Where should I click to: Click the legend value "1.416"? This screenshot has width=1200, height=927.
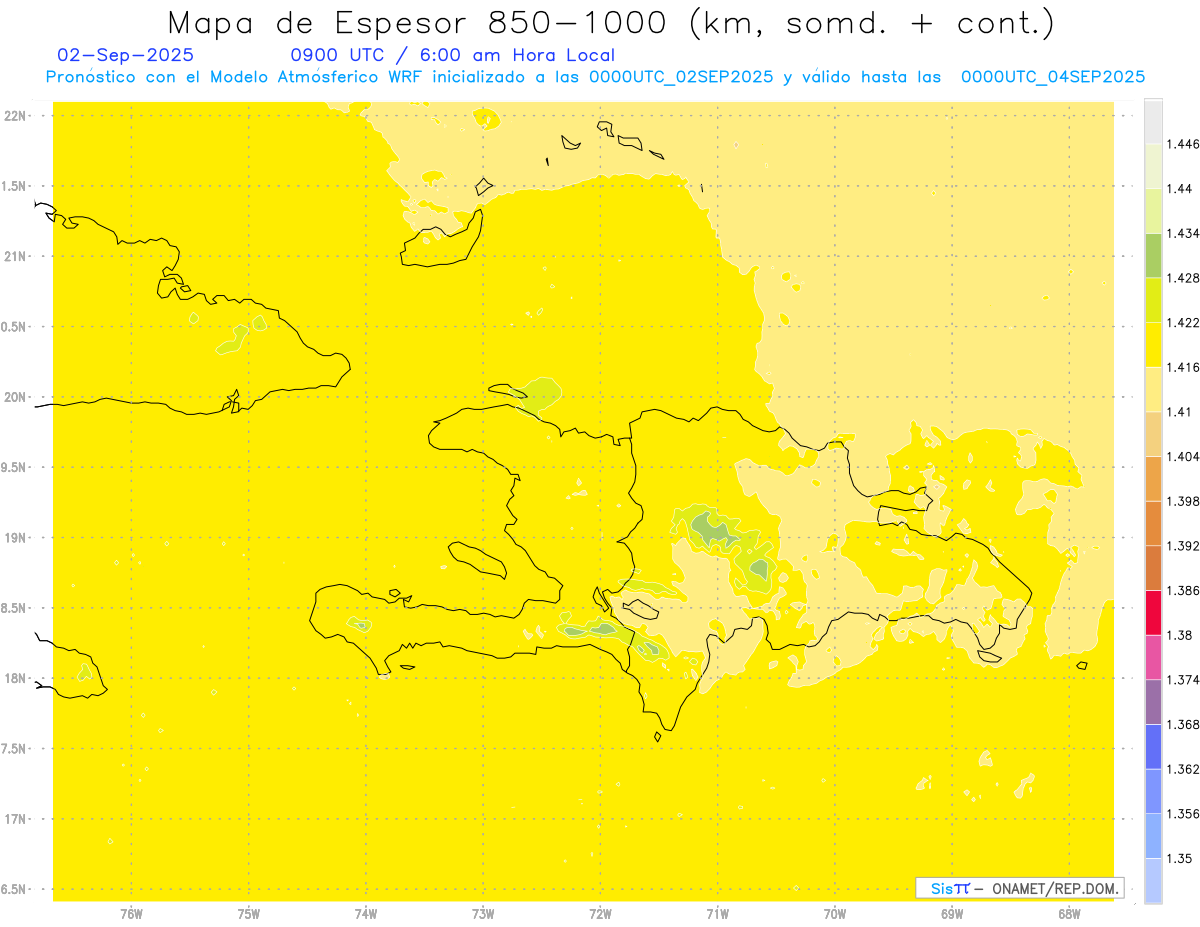coord(1183,367)
